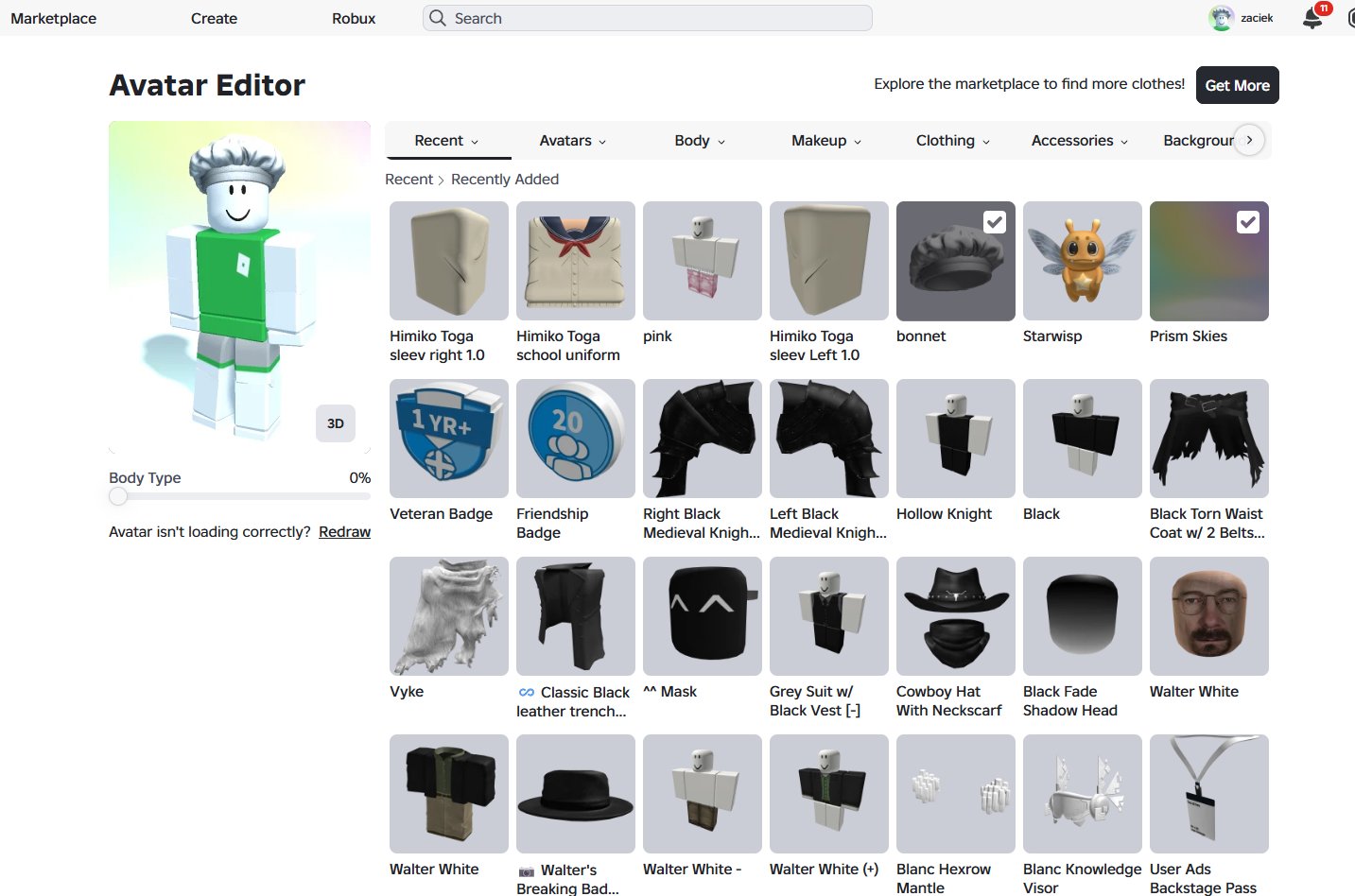Select the Veteran Badge item
The image size is (1355, 896).
(x=449, y=439)
